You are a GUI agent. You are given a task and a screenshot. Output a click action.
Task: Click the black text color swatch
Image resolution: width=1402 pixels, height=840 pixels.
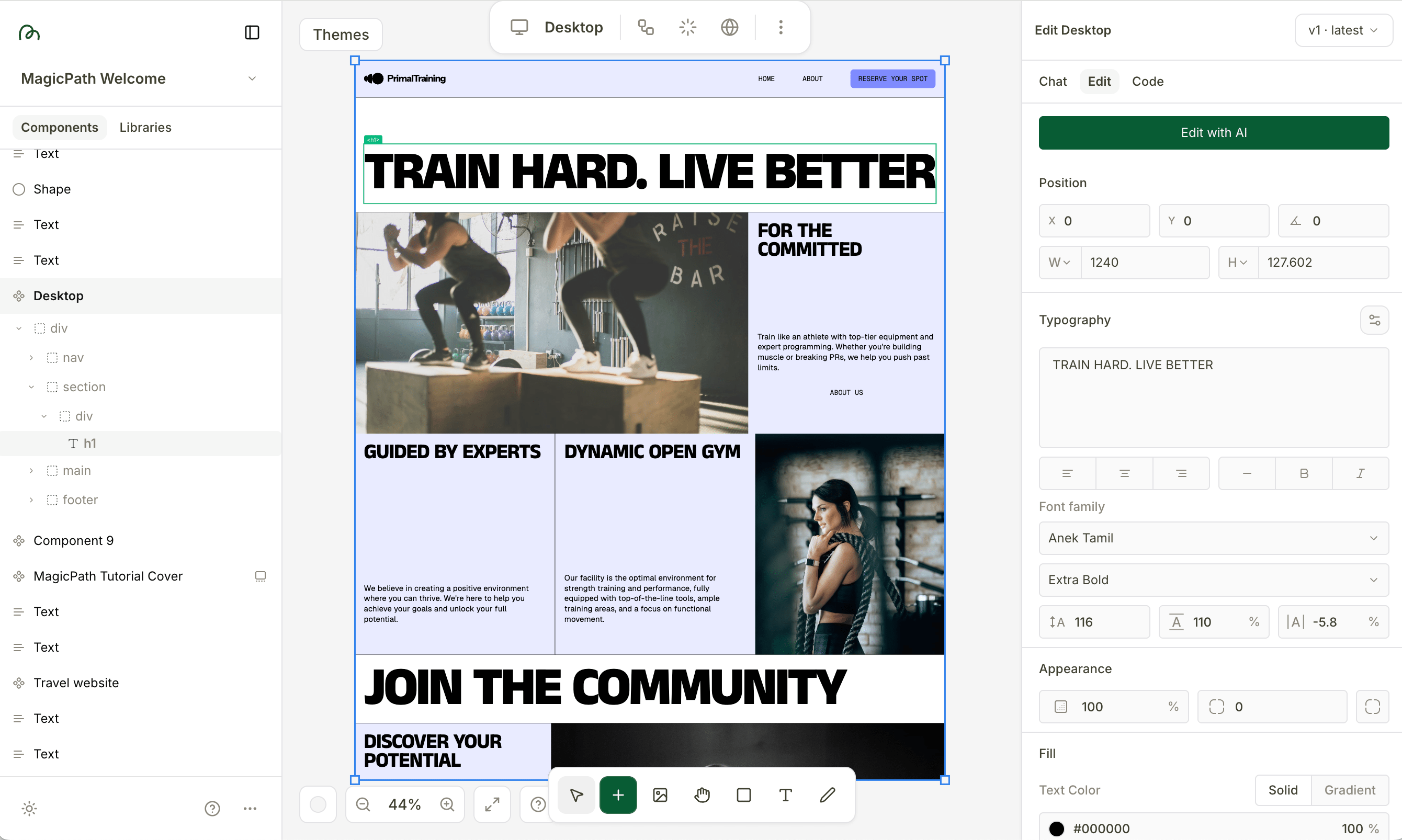tap(1056, 828)
